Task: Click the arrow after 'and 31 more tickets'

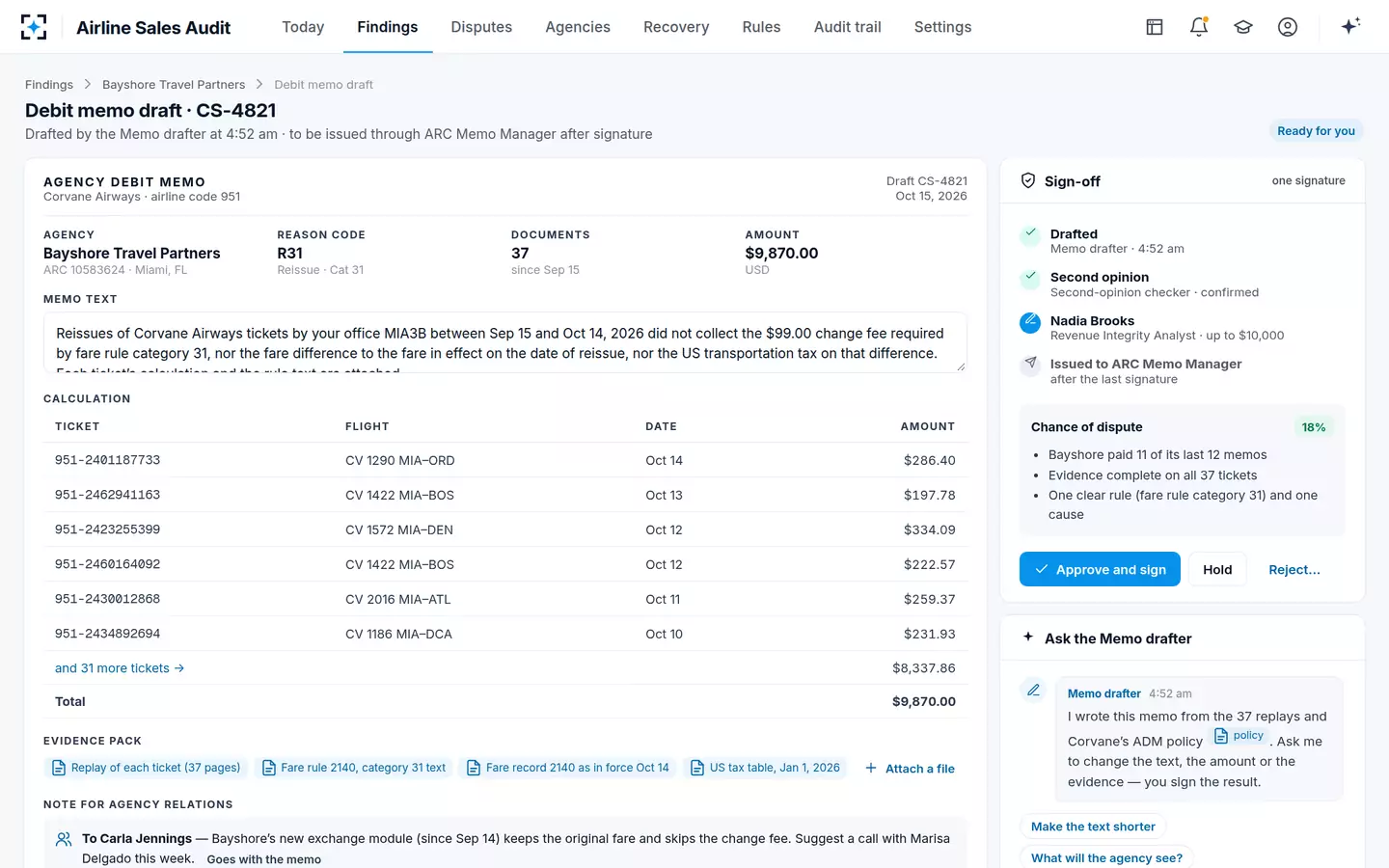Action: (179, 668)
